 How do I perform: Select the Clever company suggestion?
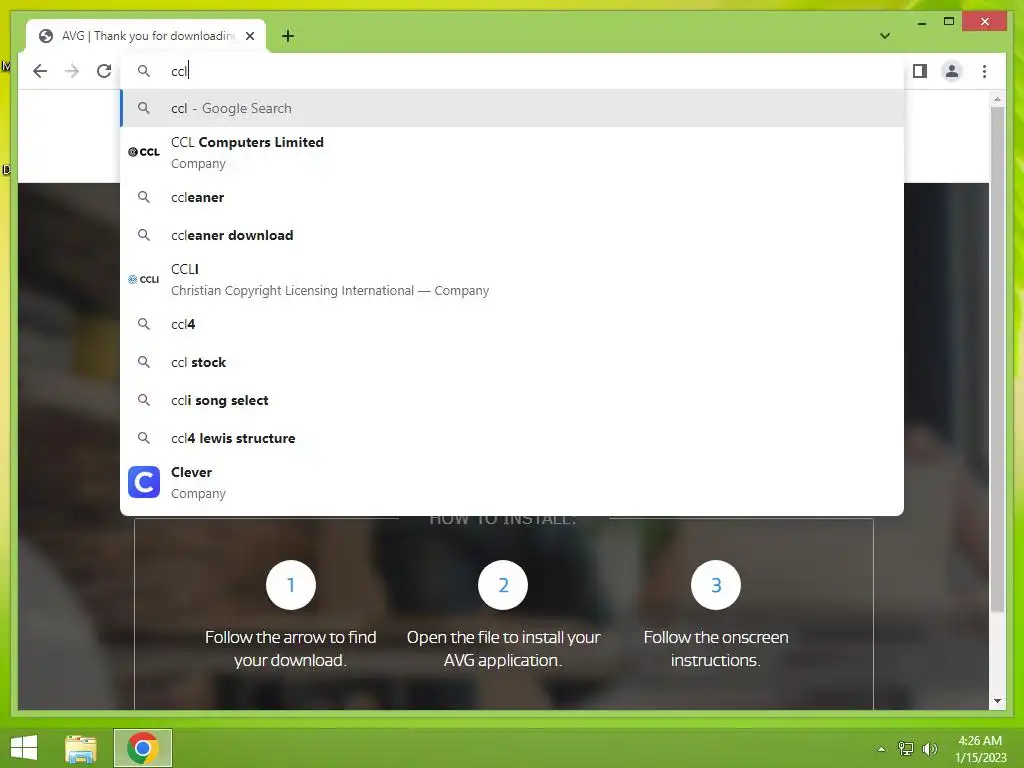coord(513,483)
